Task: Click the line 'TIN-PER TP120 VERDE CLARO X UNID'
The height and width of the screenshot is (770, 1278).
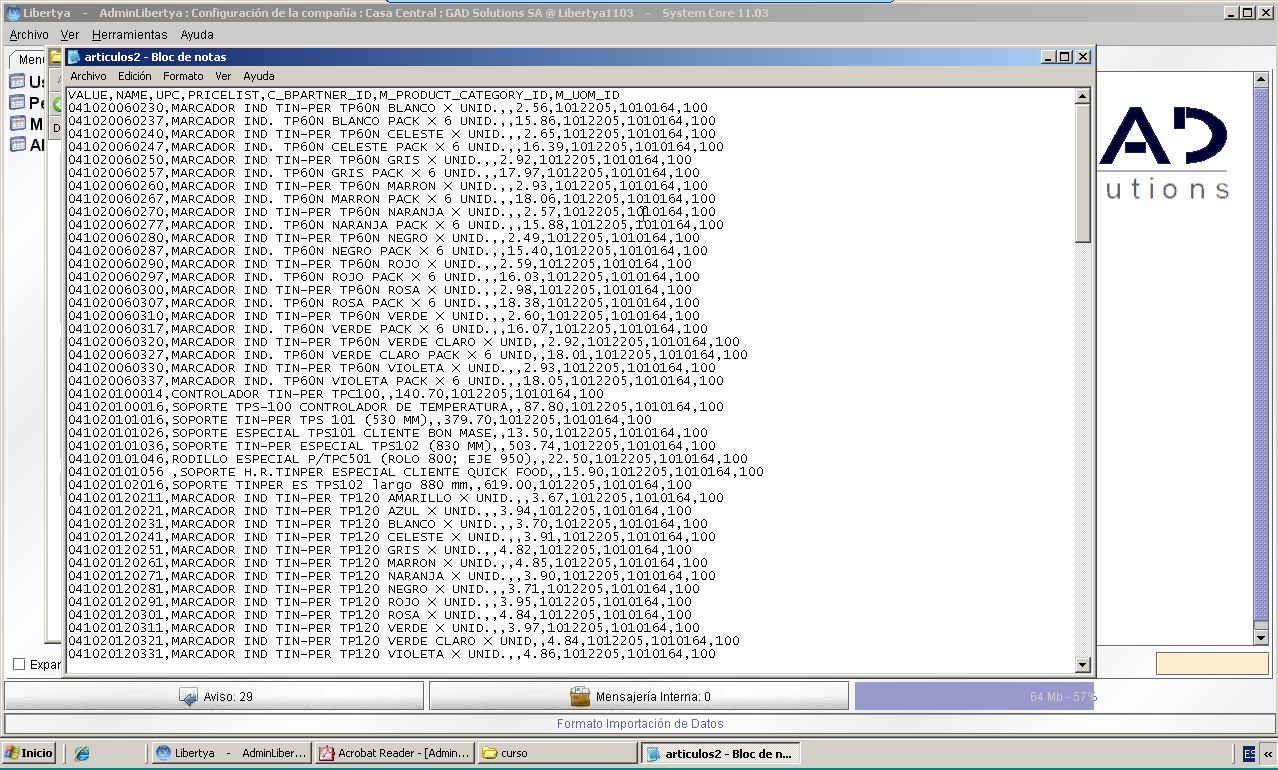Action: [403, 641]
